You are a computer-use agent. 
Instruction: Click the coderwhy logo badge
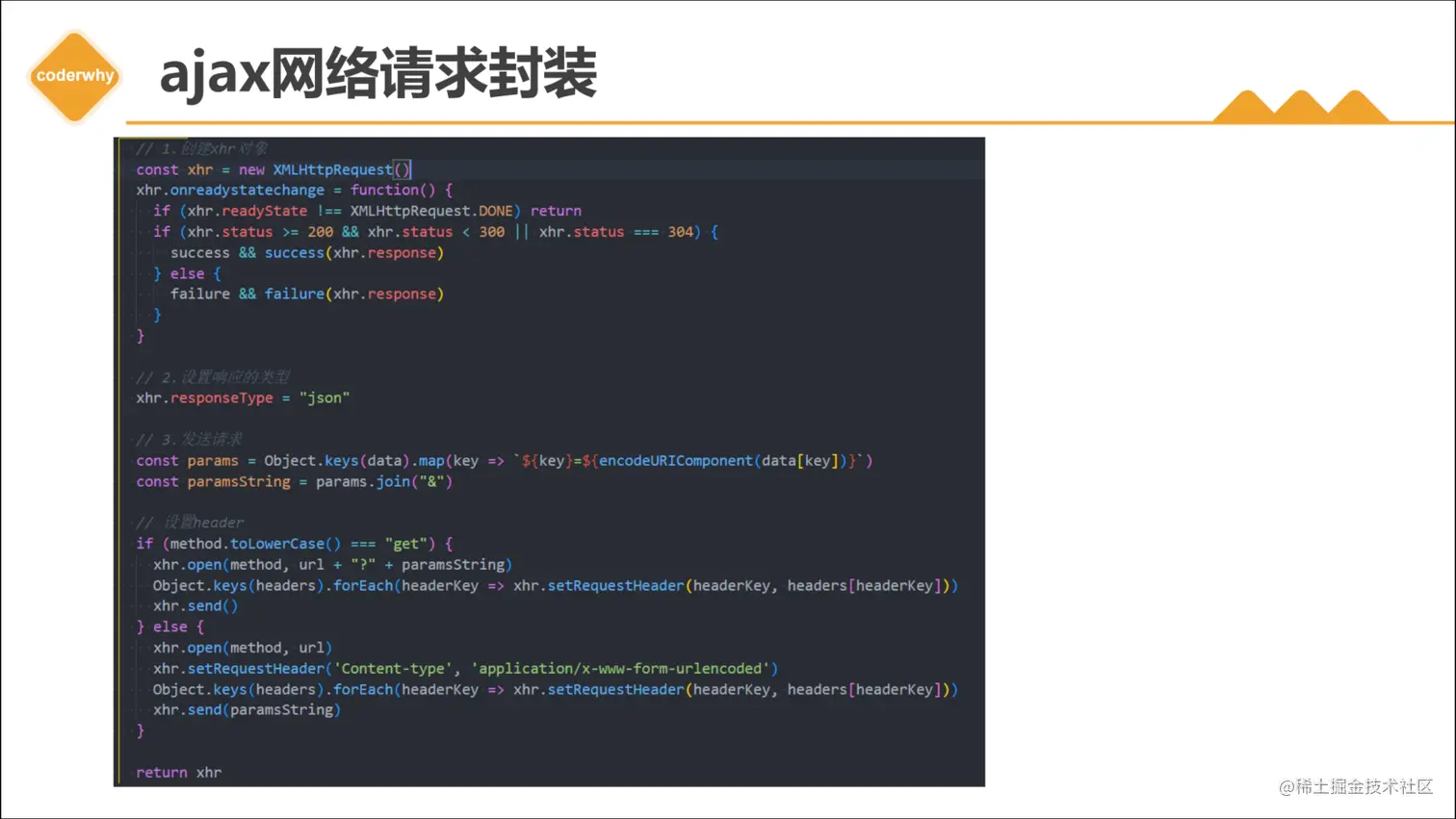[74, 76]
